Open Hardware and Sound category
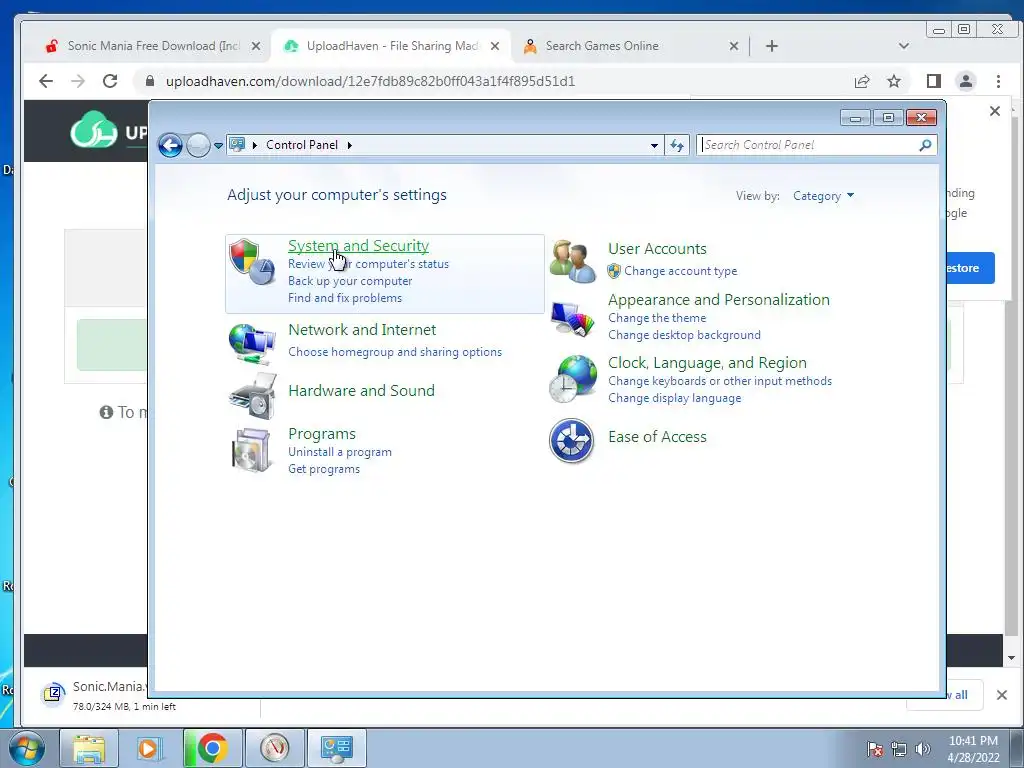 tap(361, 391)
